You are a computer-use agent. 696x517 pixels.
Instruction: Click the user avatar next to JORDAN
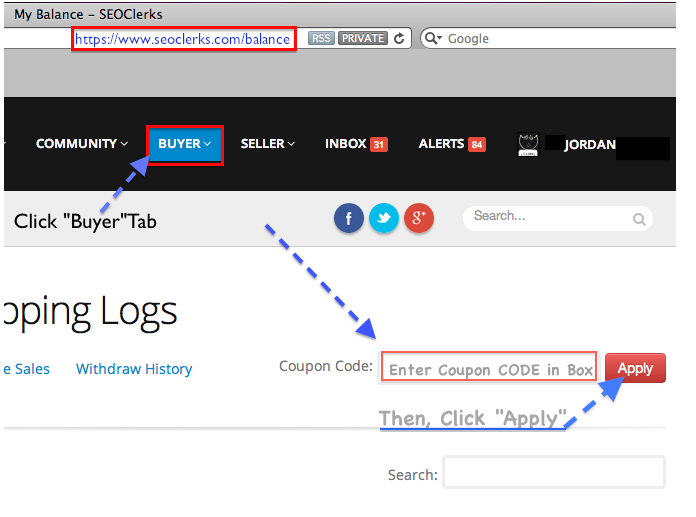(x=530, y=144)
